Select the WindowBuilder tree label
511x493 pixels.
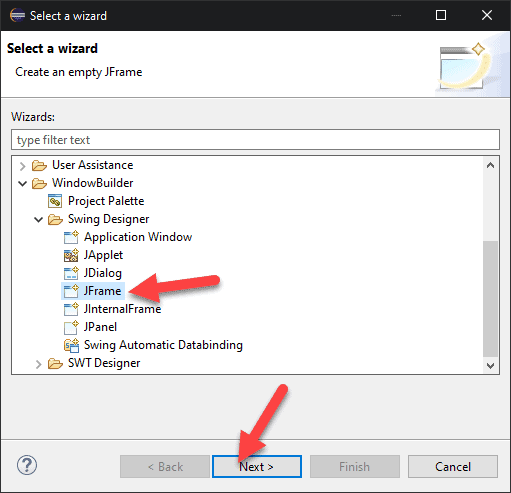[x=92, y=183]
